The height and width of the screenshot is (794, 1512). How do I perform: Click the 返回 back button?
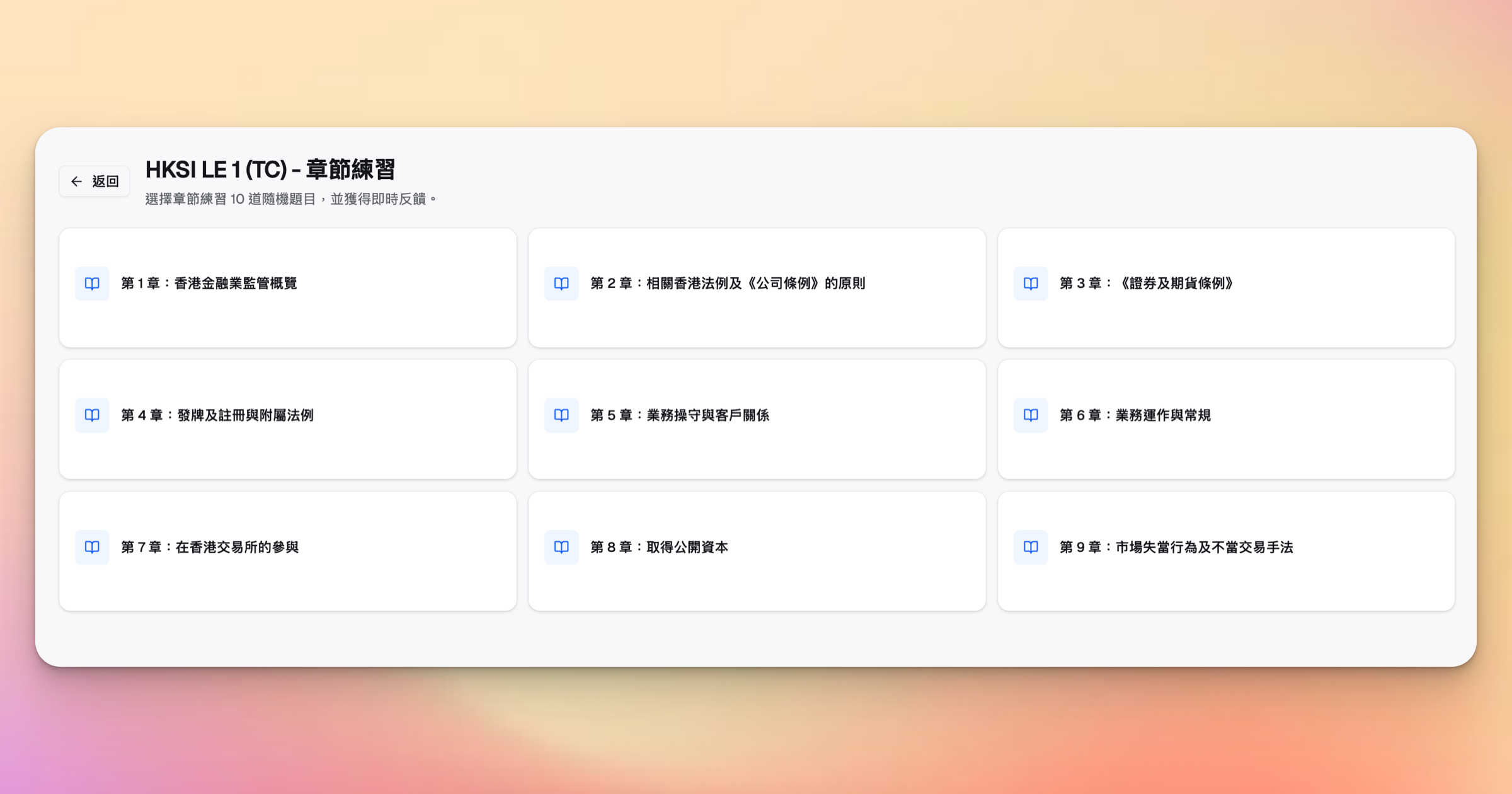pyautogui.click(x=94, y=181)
